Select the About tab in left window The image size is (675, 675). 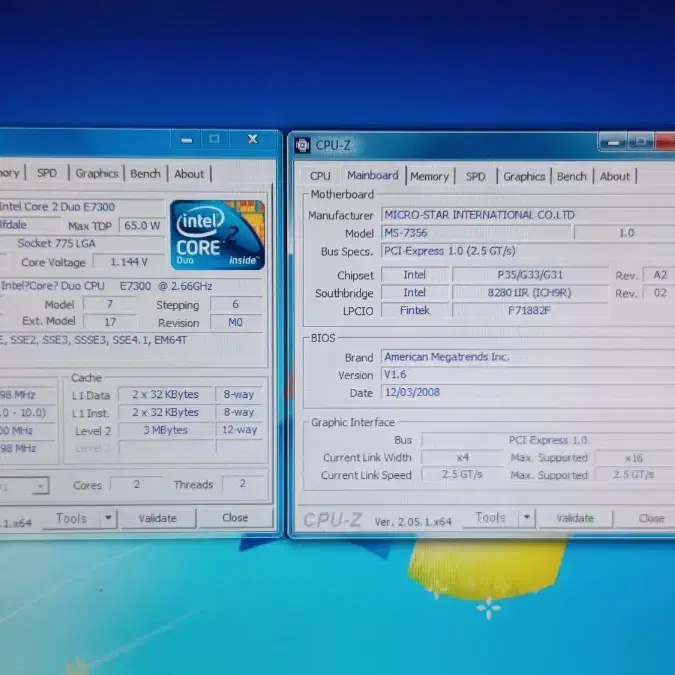tap(189, 174)
